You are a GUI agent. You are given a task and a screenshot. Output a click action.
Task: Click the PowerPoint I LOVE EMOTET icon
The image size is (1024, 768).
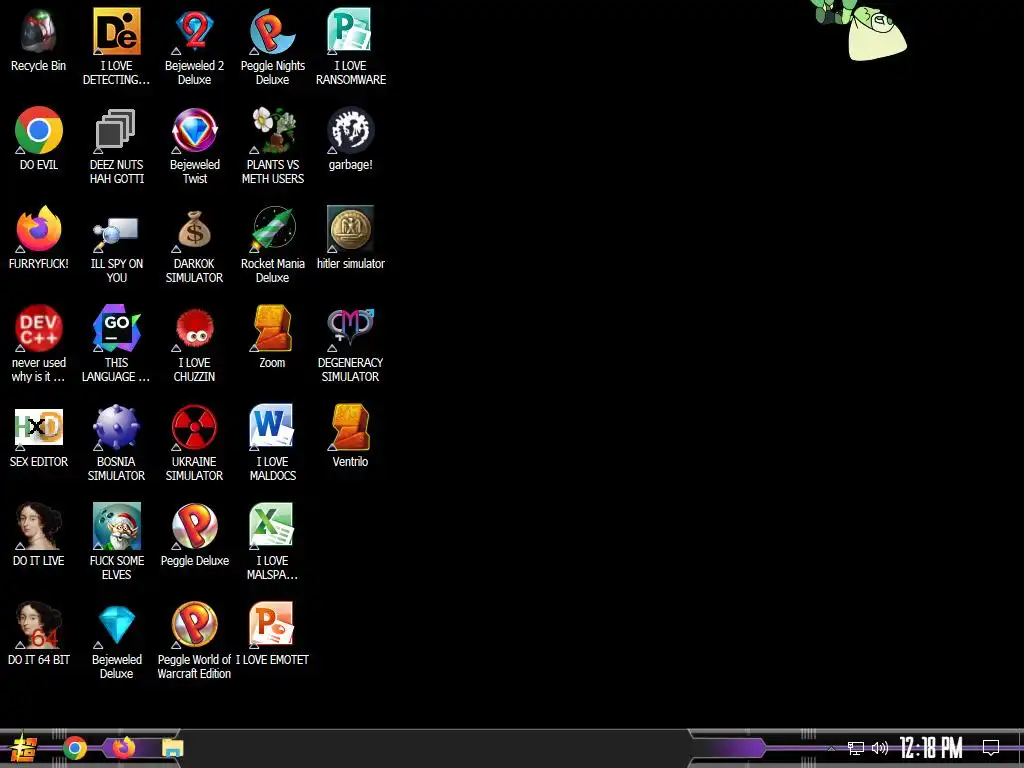coord(272,625)
